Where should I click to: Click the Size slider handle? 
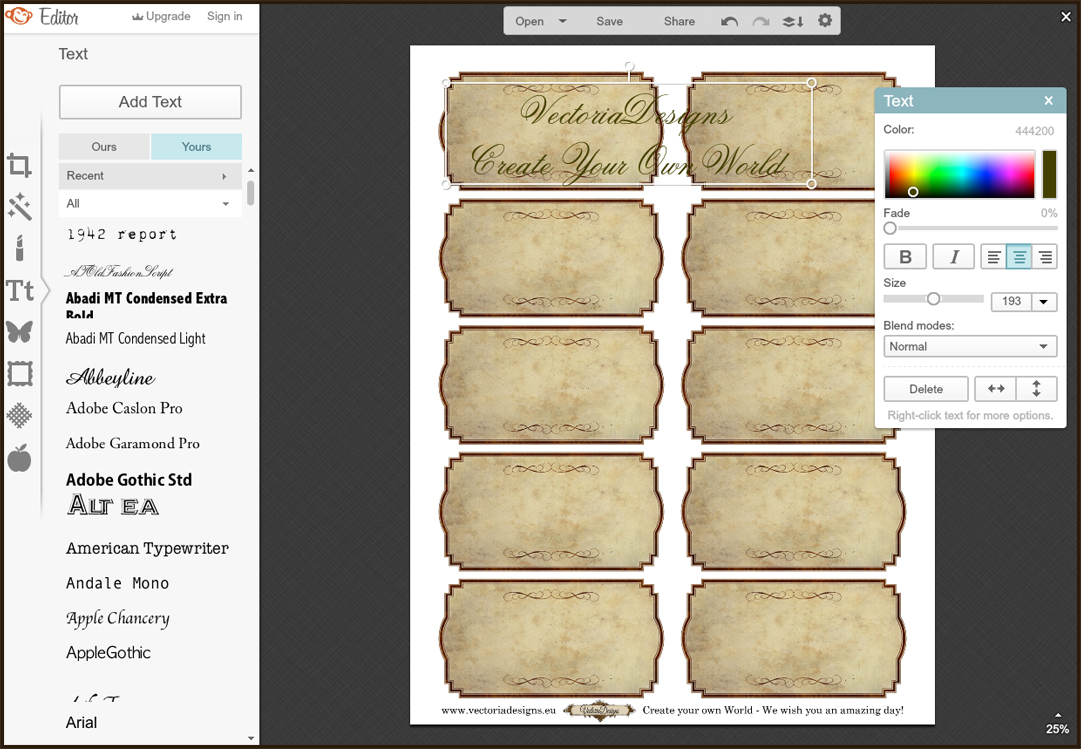933,299
